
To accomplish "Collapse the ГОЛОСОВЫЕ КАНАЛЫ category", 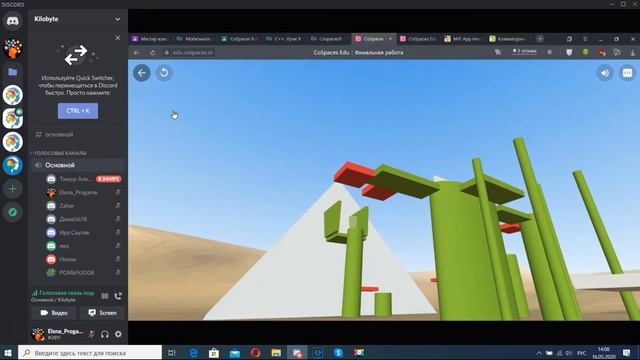I will [x=60, y=153].
